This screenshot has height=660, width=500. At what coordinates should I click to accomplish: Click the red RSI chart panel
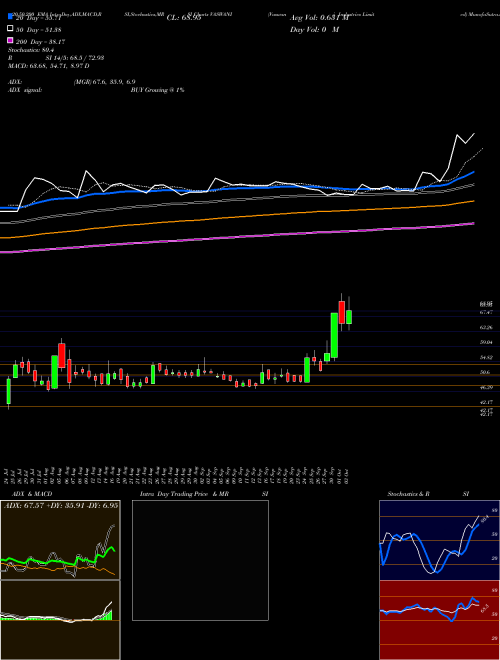439,620
